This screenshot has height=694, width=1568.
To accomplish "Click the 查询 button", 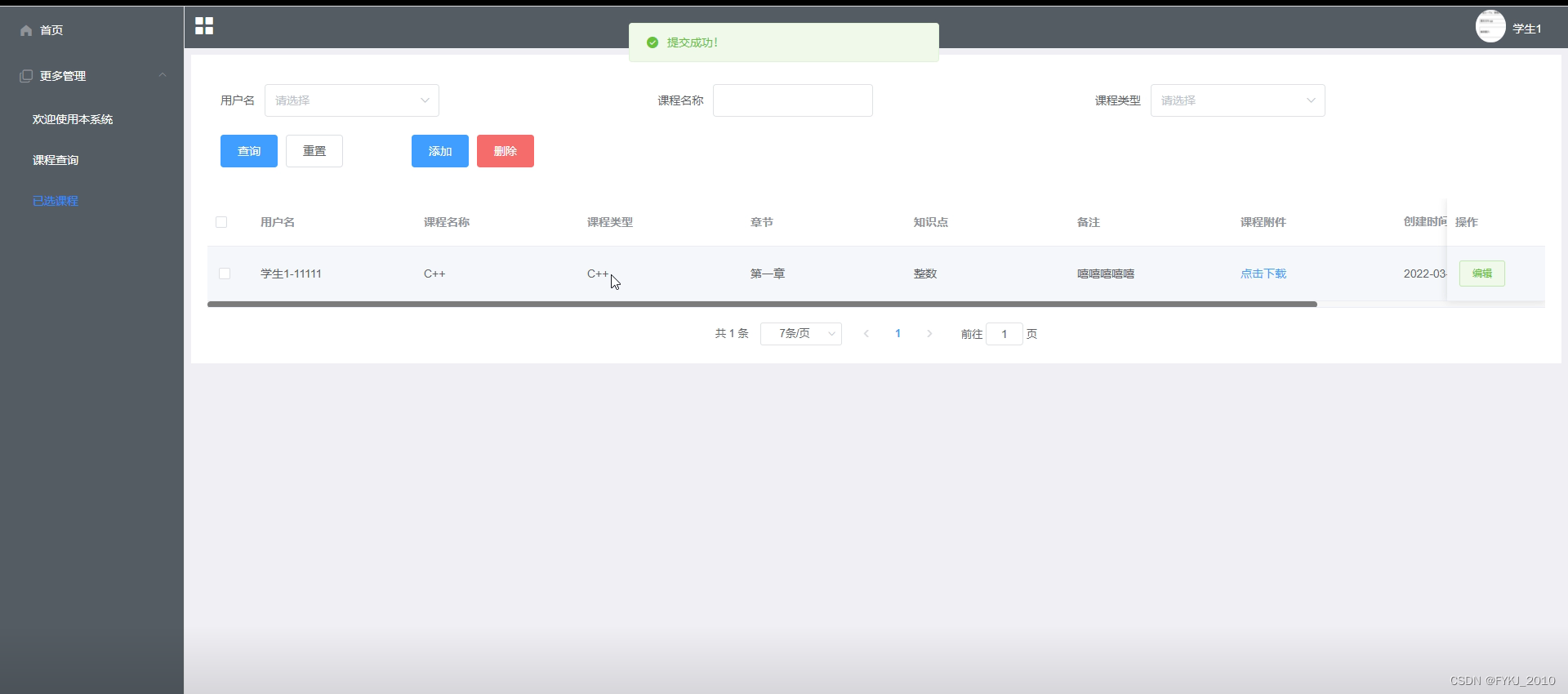I will pyautogui.click(x=249, y=151).
